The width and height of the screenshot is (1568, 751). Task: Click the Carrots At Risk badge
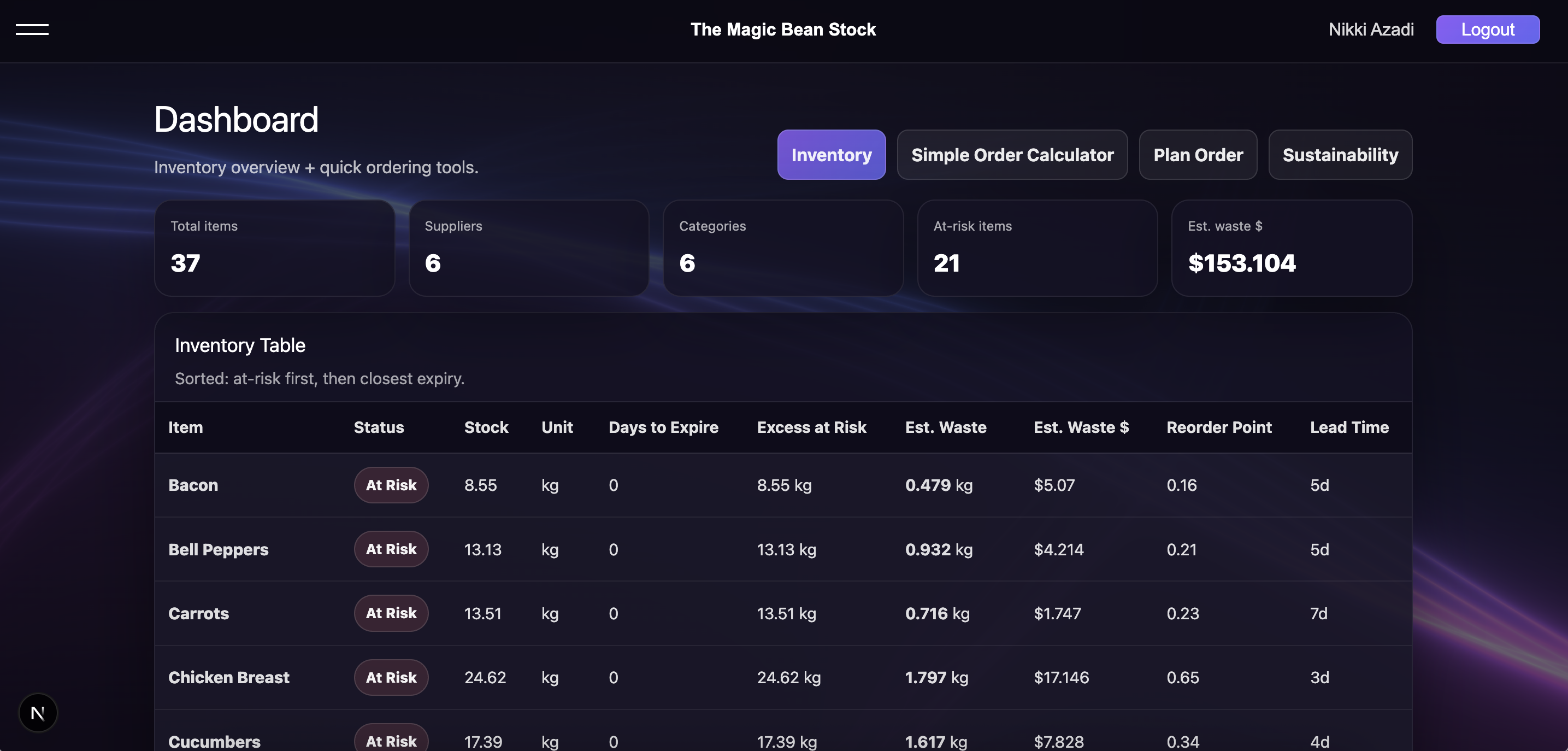pyautogui.click(x=391, y=613)
